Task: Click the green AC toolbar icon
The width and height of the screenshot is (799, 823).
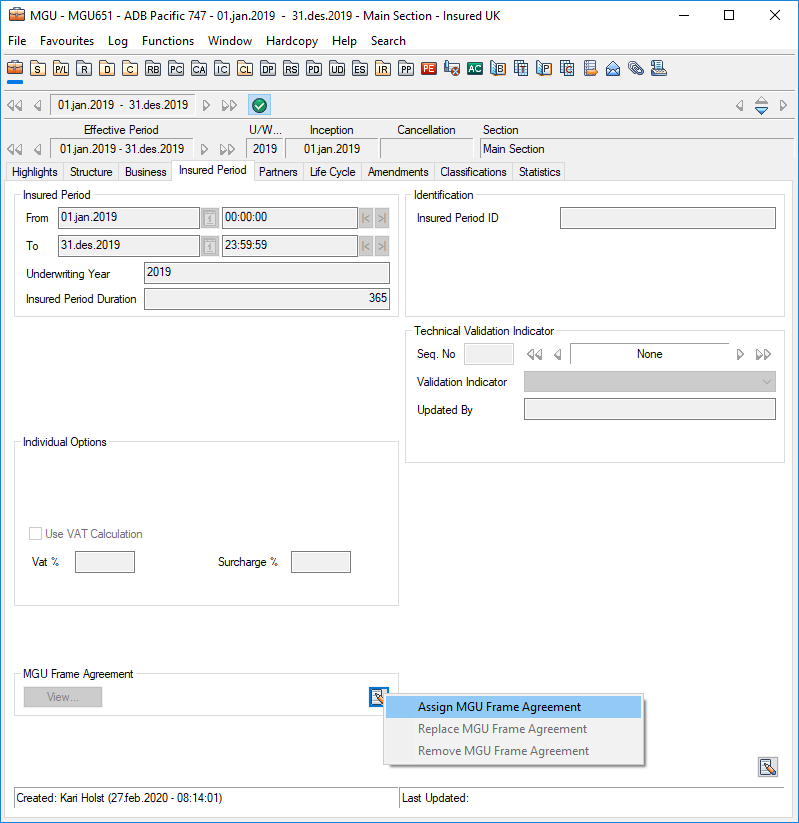Action: tap(475, 69)
